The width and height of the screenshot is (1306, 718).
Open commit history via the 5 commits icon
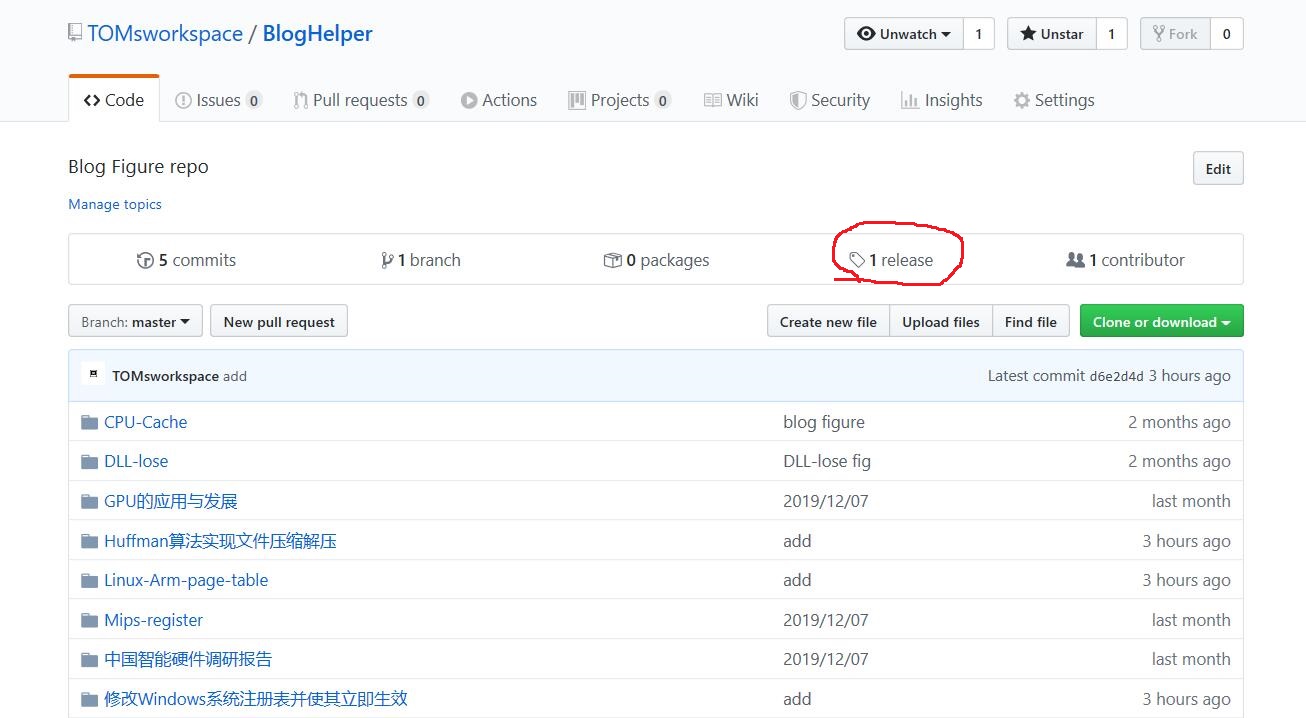point(146,259)
